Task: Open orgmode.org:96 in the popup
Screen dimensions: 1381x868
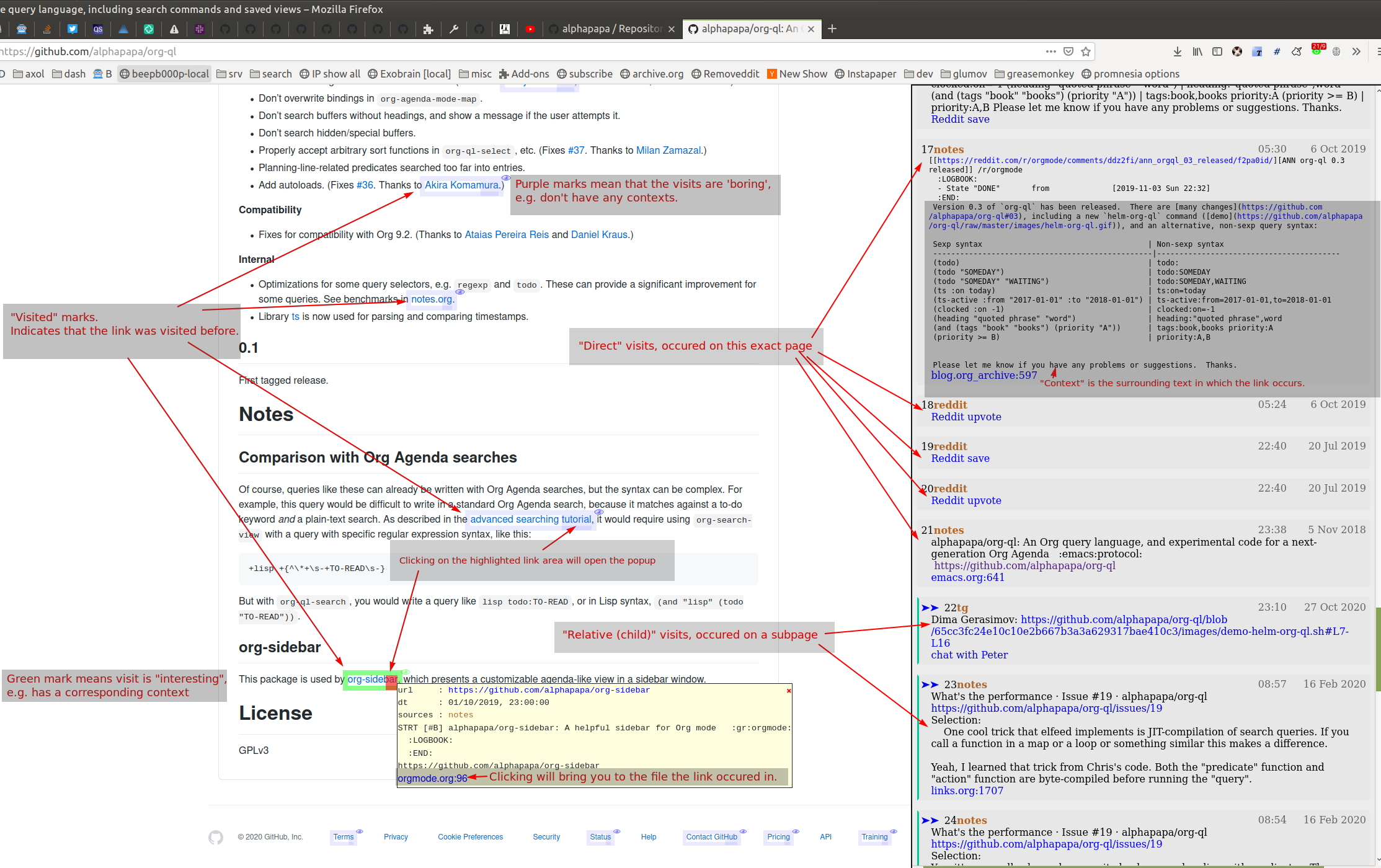Action: click(x=432, y=778)
